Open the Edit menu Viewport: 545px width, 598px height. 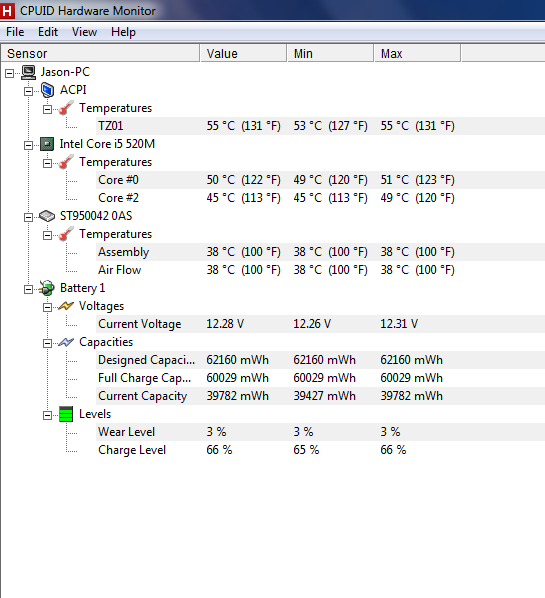pyautogui.click(x=48, y=32)
